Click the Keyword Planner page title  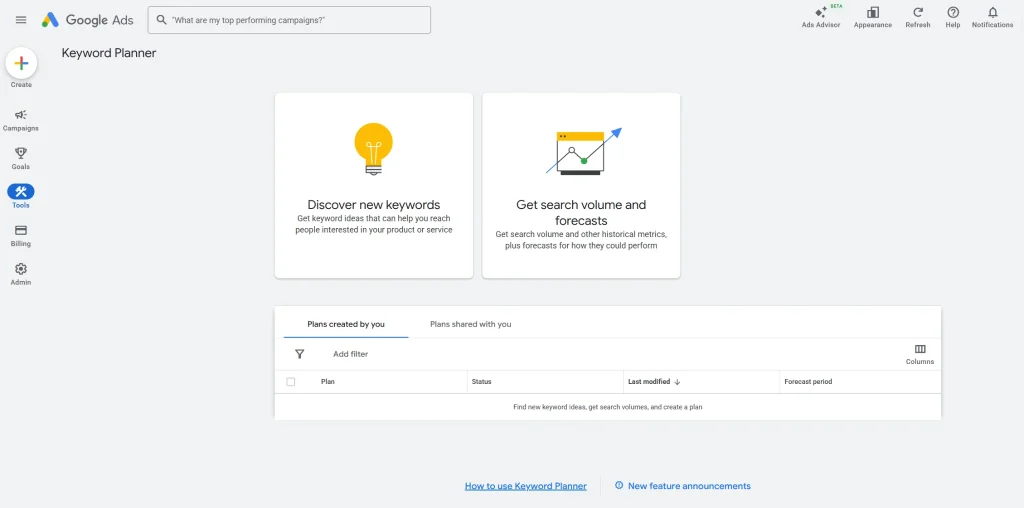[109, 53]
